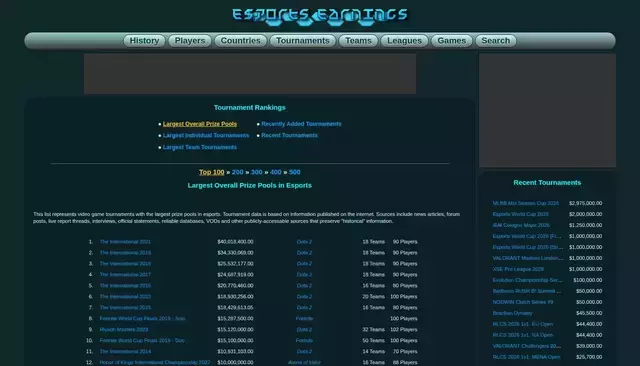Go to the 200 ranking page
This screenshot has height=366, width=640.
(x=238, y=172)
